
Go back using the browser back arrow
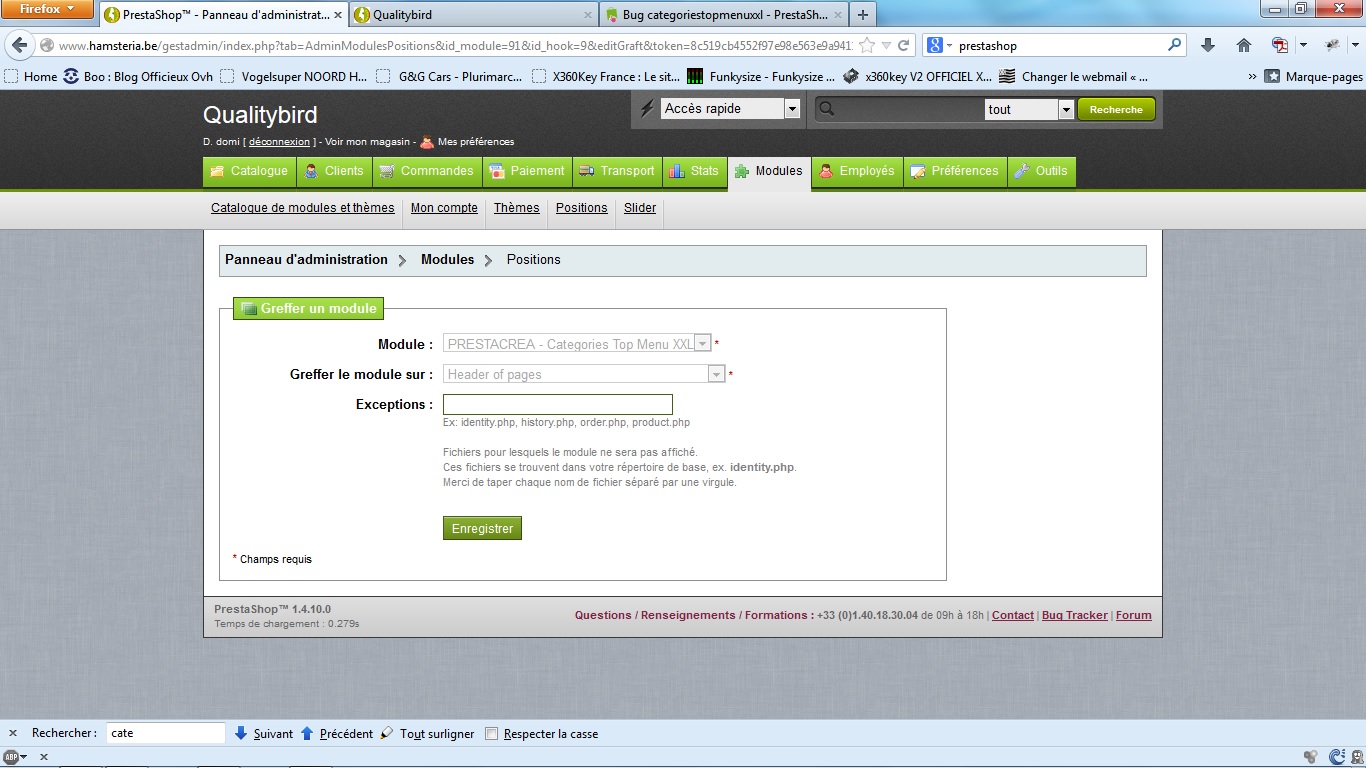coord(20,46)
